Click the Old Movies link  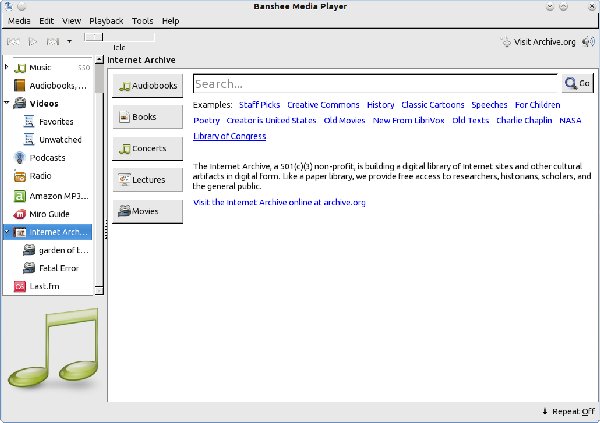[344, 121]
